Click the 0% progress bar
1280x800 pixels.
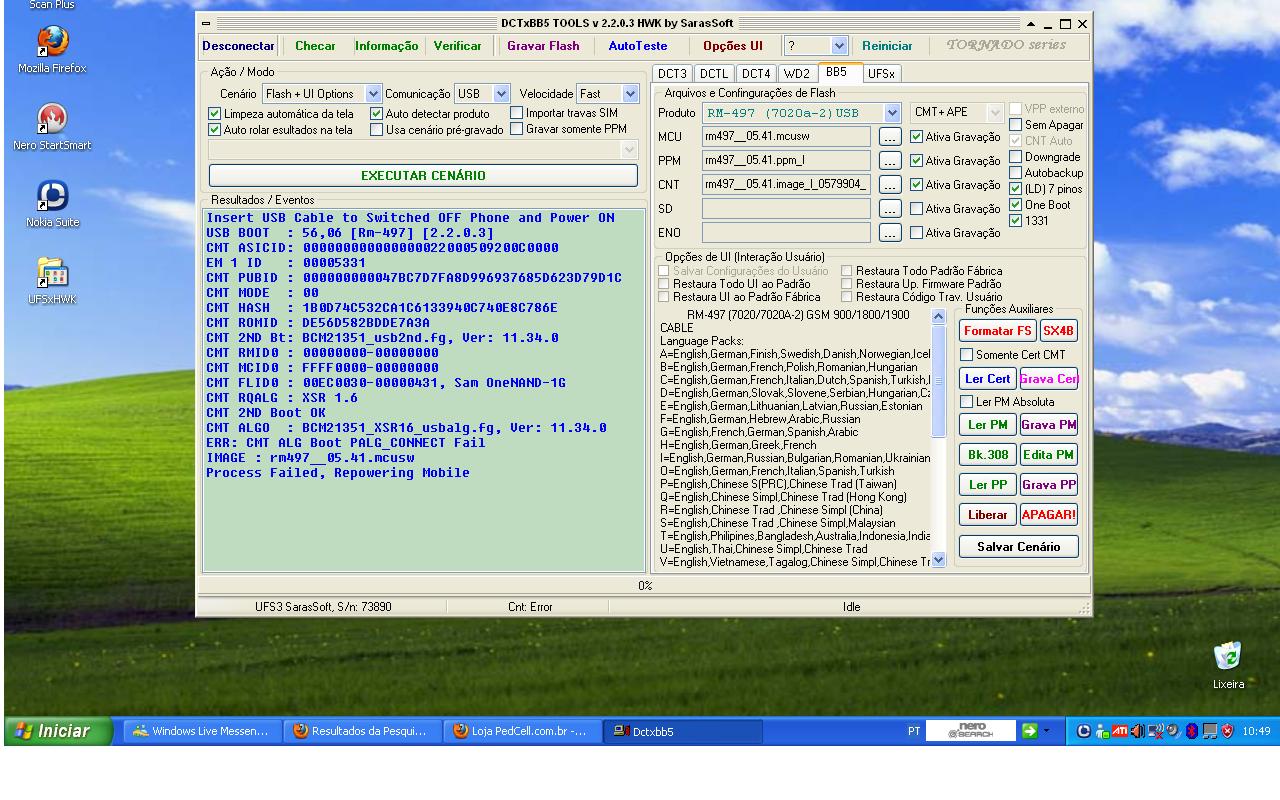tap(644, 586)
